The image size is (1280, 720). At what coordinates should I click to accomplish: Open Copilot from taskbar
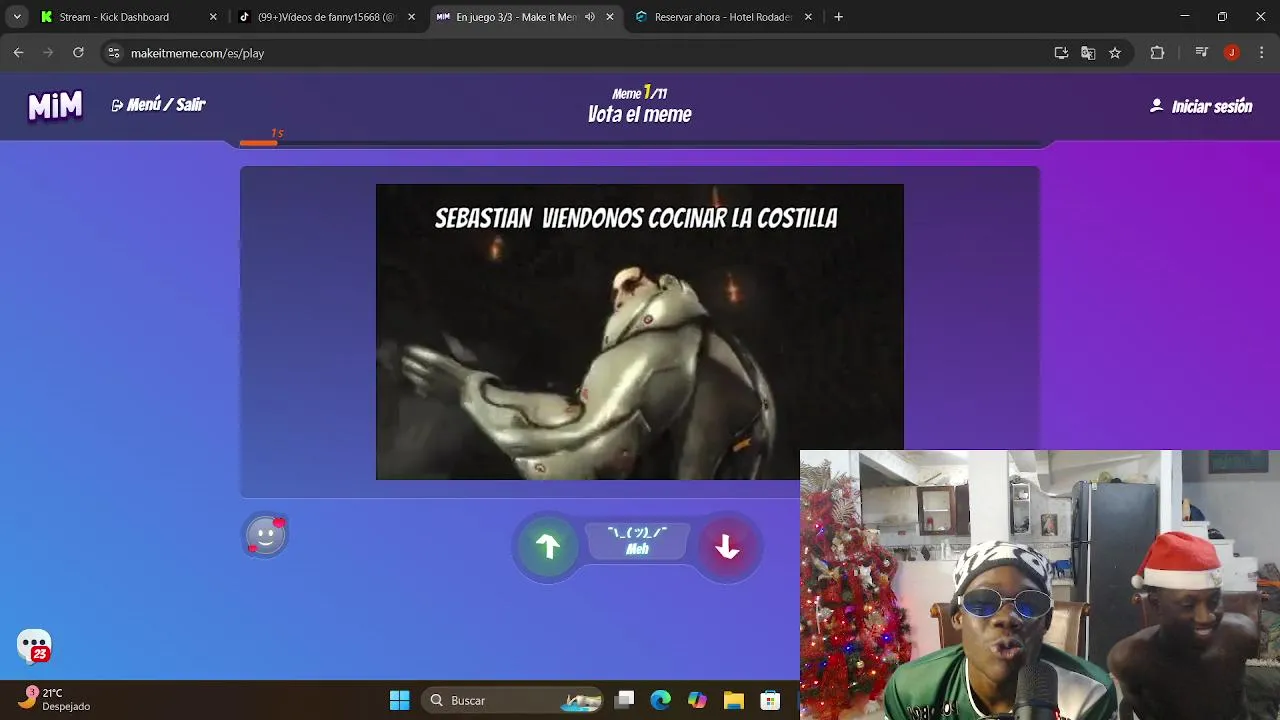[x=697, y=700]
